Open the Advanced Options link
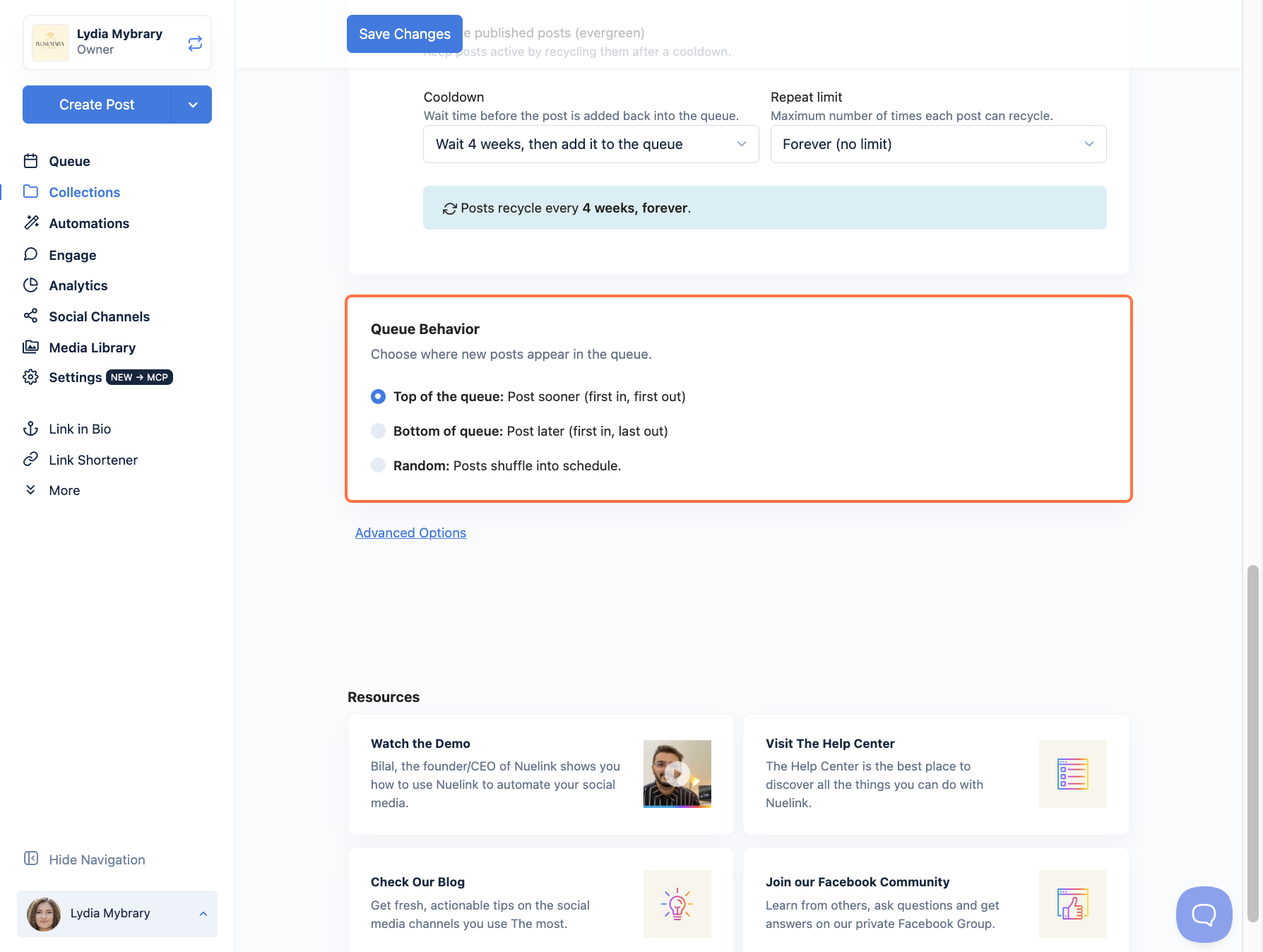 click(x=410, y=532)
